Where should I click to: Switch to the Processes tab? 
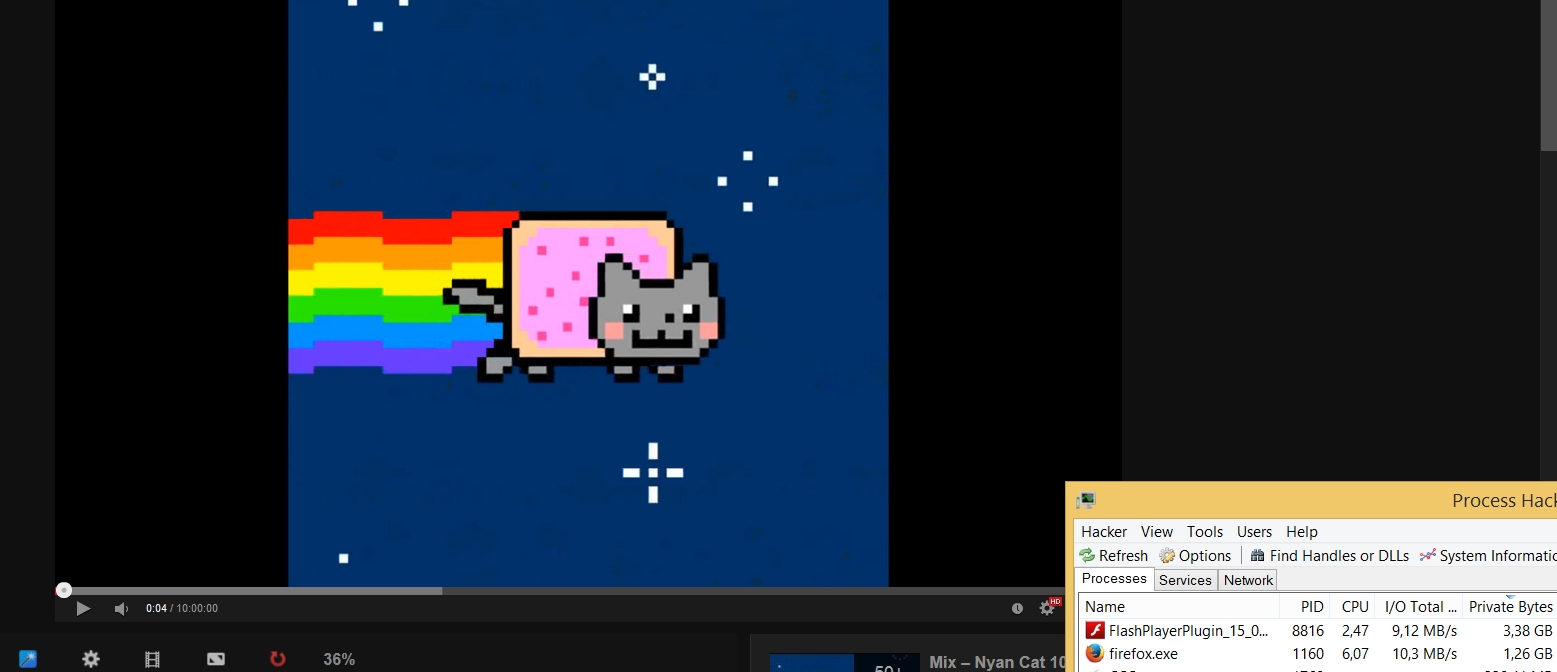(1114, 579)
